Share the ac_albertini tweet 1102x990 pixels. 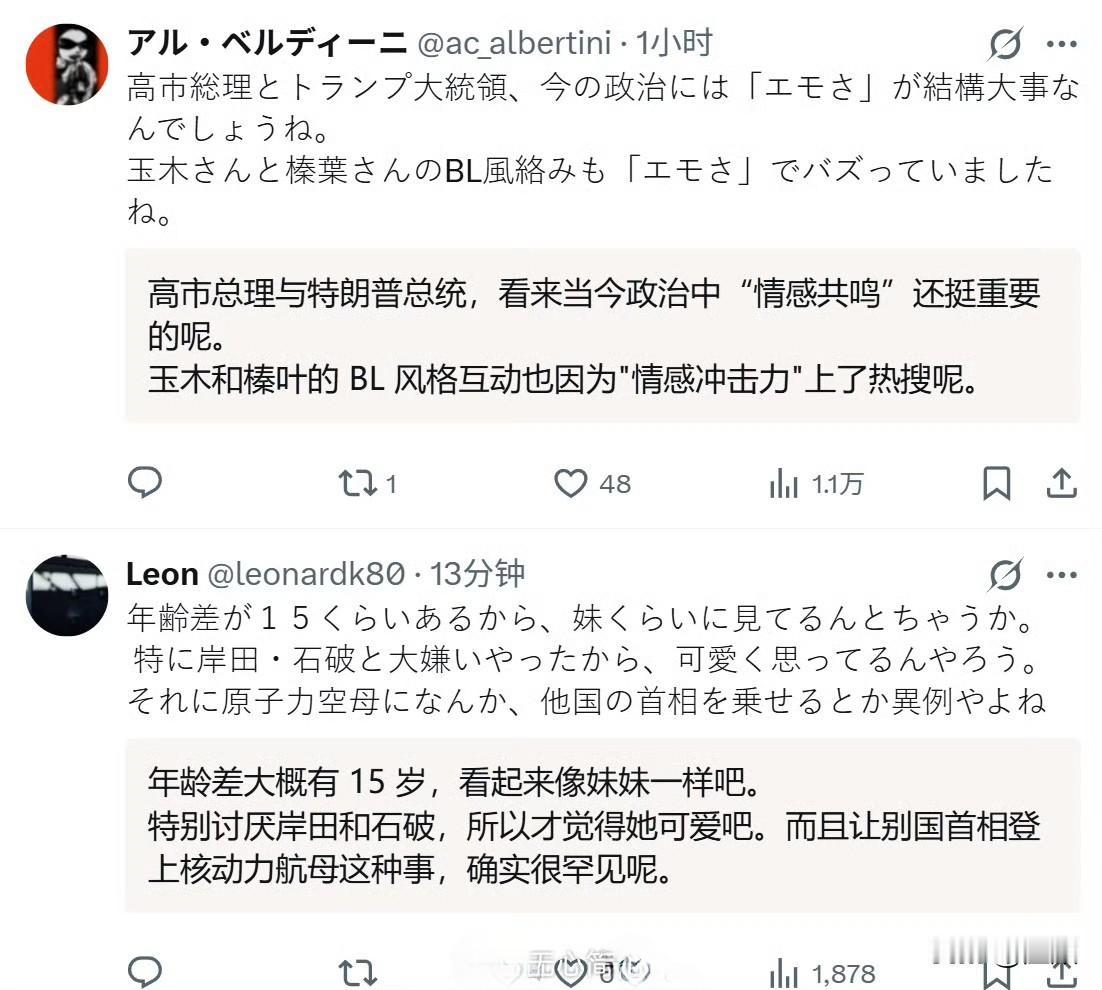[1061, 483]
